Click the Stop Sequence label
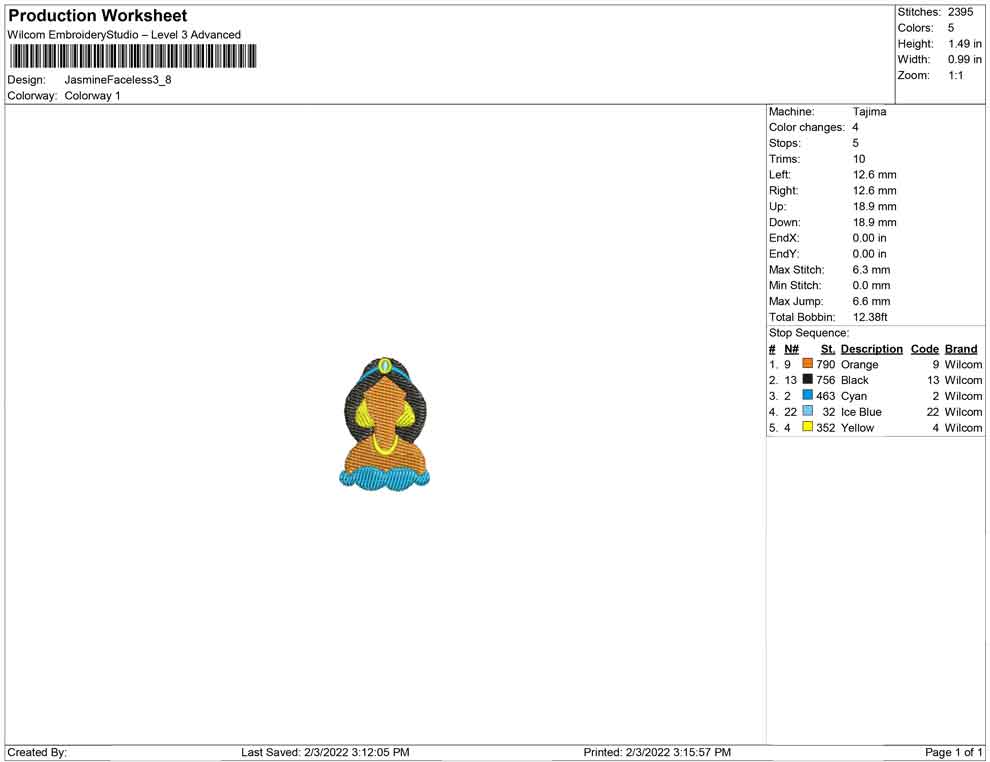The image size is (990, 762). [809, 333]
